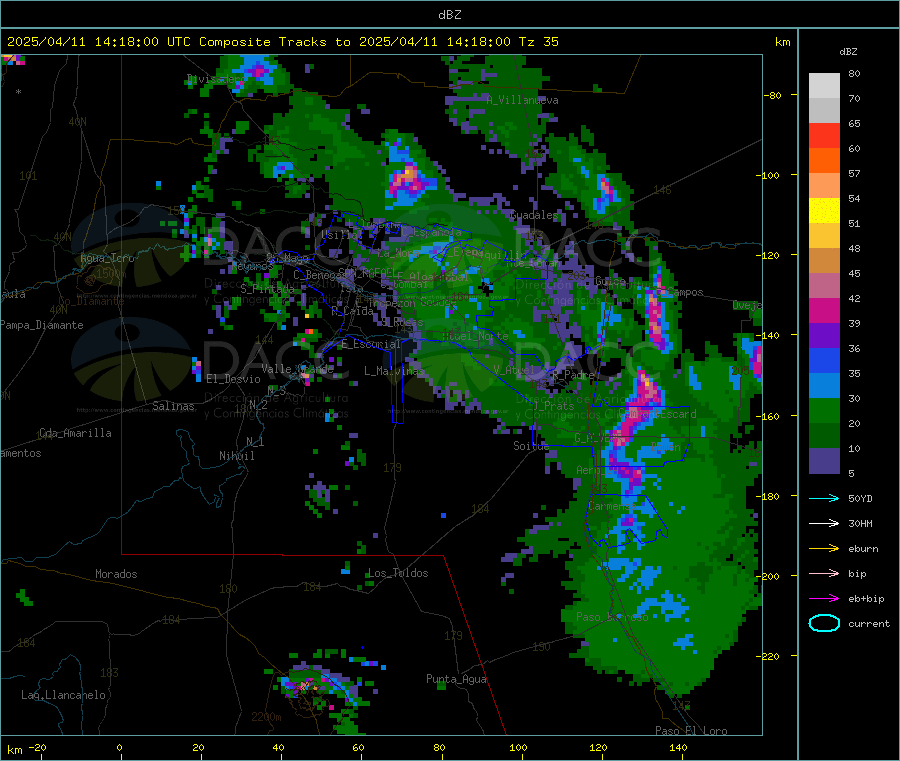This screenshot has height=761, width=900.
Task: Select the magenta 39–42 dBZ legend swatch
Action: 824,310
